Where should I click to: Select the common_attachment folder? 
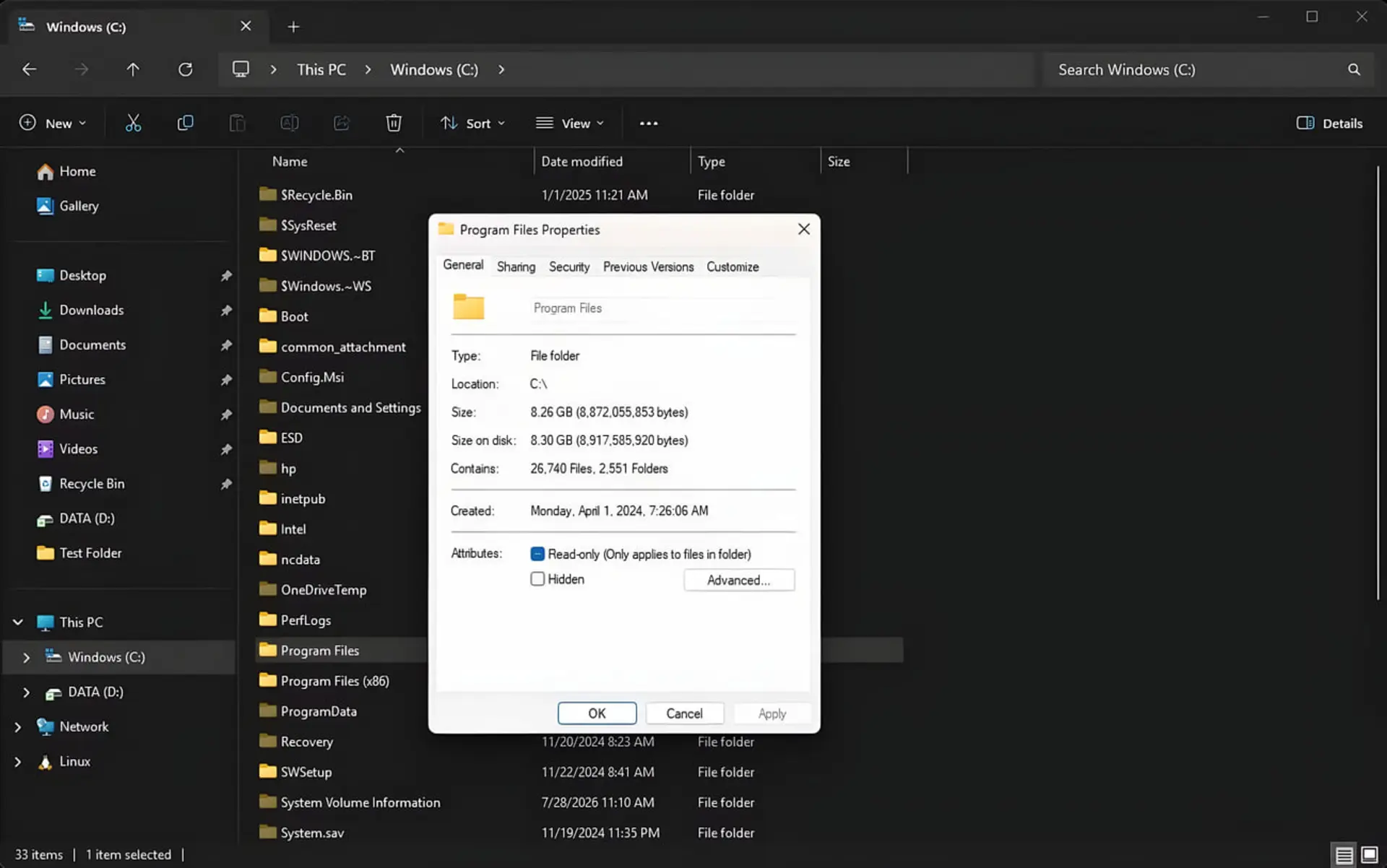342,347
